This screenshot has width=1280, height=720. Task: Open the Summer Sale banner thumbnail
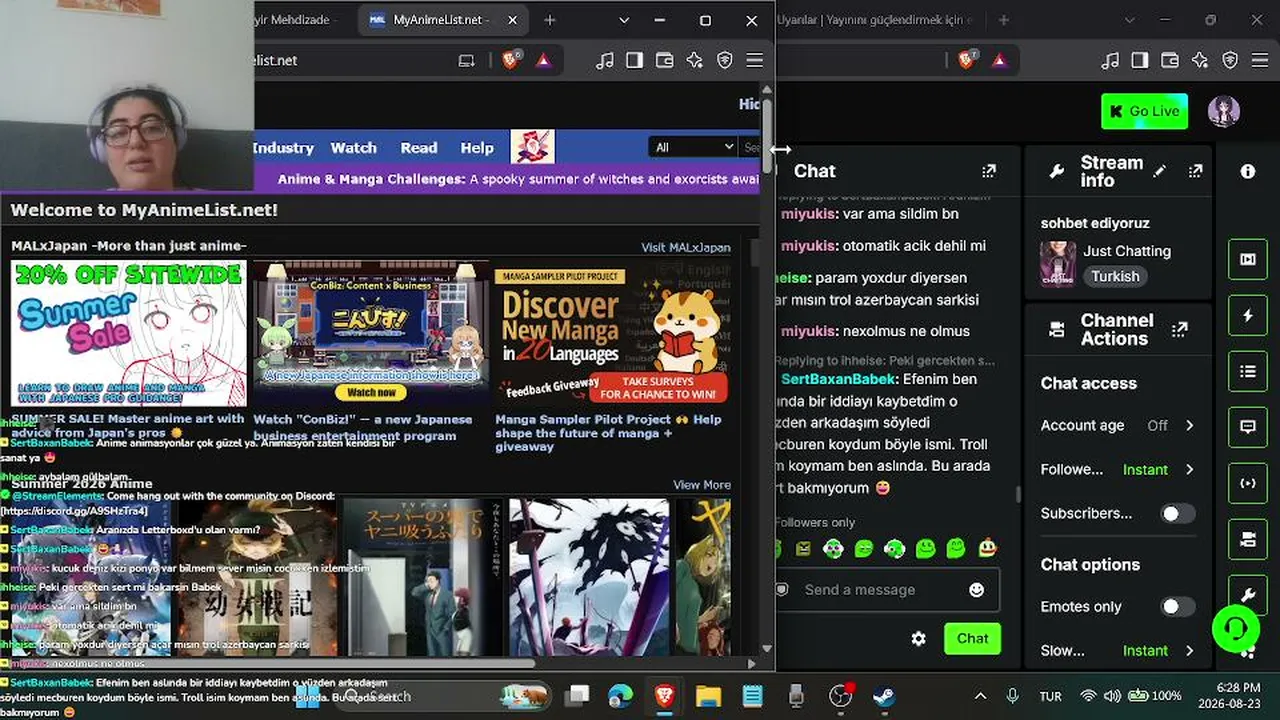(129, 333)
